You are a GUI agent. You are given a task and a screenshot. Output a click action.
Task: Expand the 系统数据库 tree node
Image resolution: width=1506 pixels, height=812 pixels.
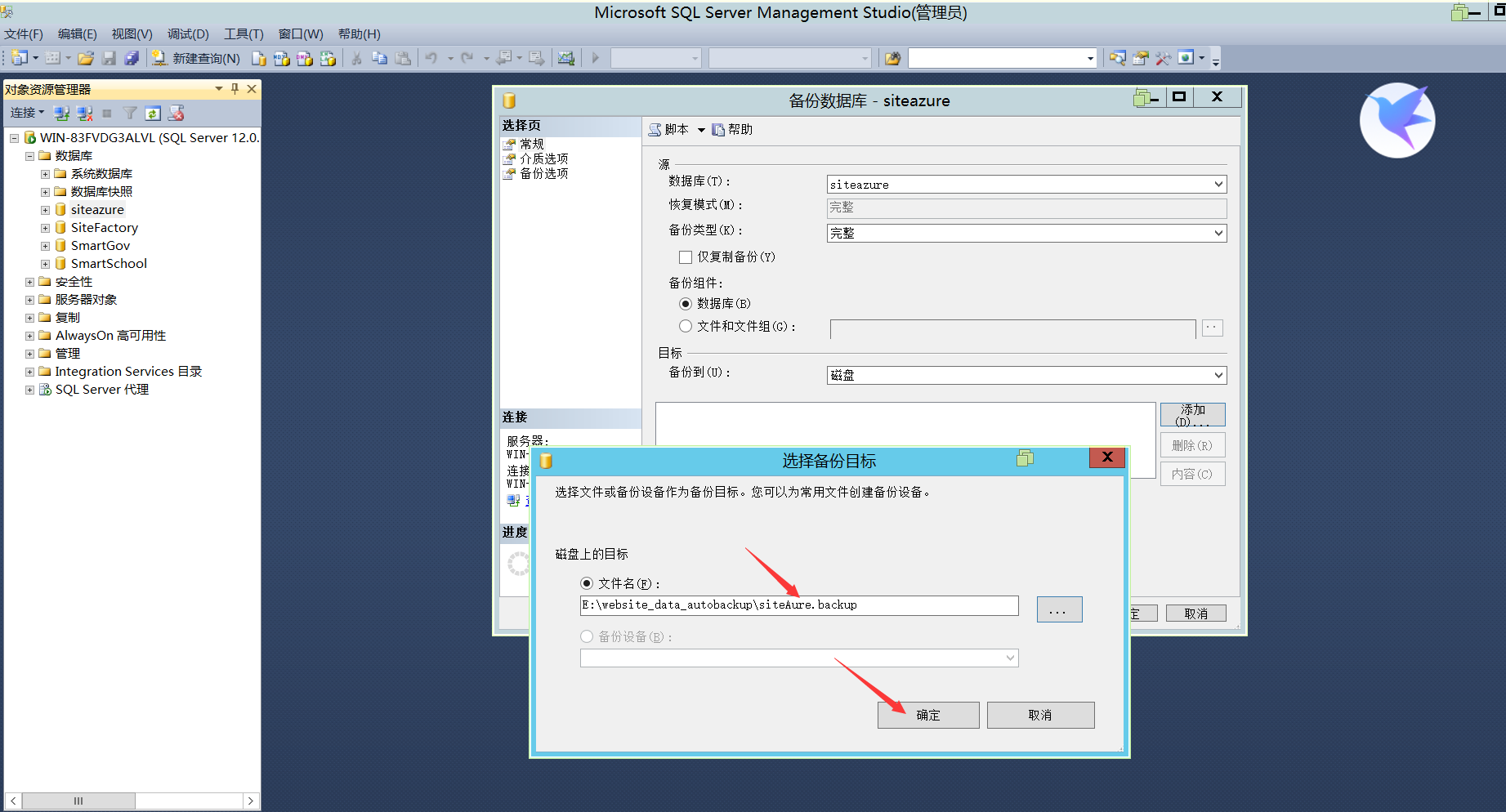coord(45,173)
